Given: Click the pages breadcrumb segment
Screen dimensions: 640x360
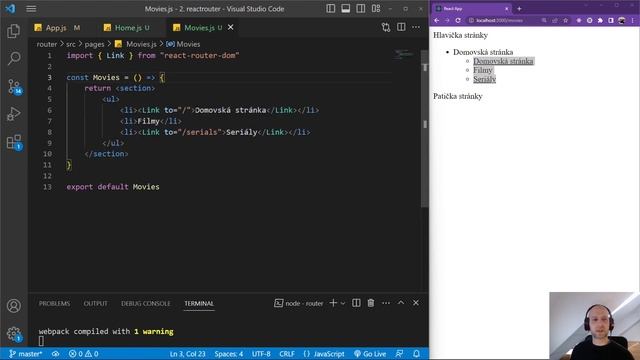Looking at the screenshot, I should (x=94, y=44).
